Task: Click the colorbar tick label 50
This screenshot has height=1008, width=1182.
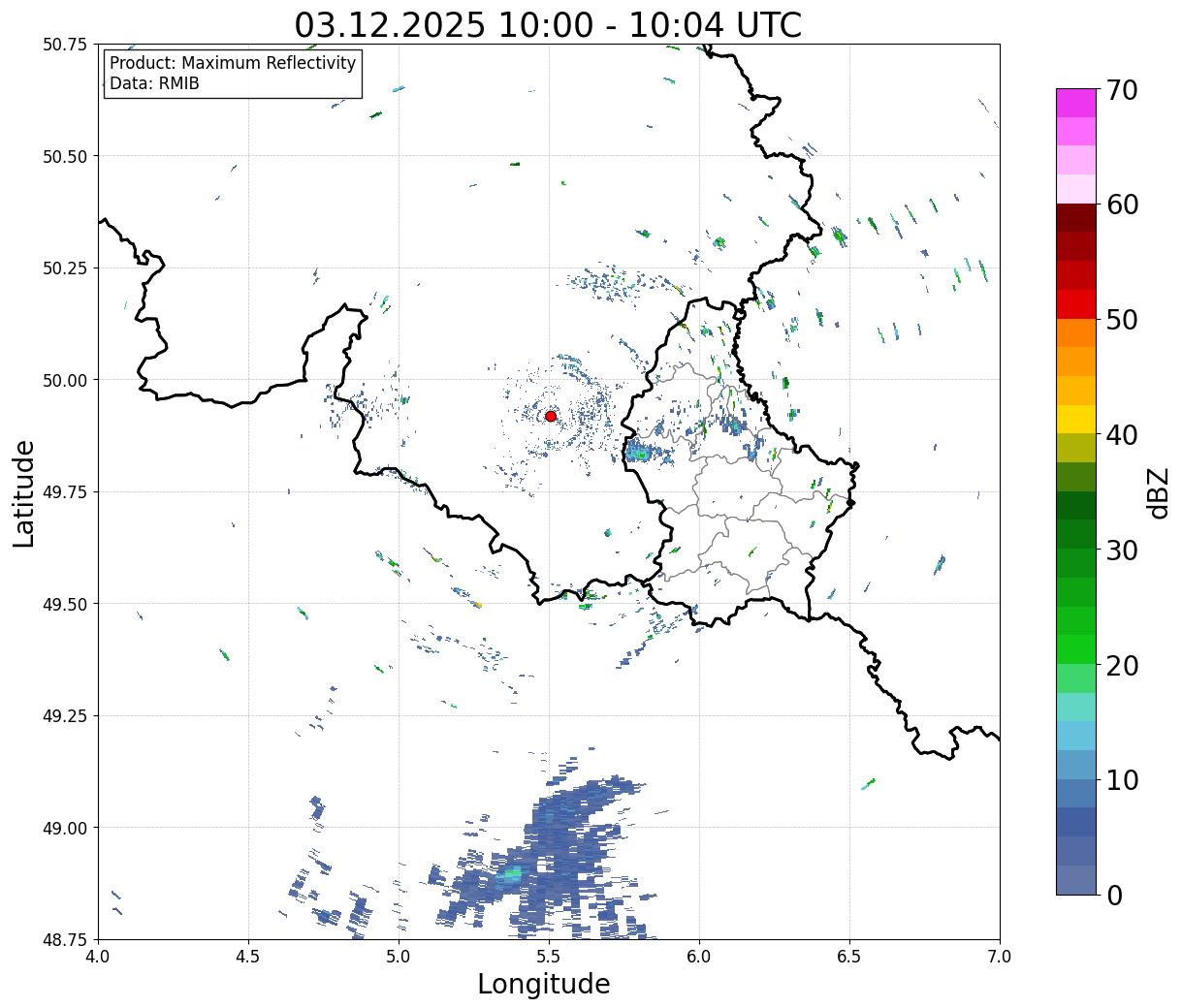Action: (1122, 320)
